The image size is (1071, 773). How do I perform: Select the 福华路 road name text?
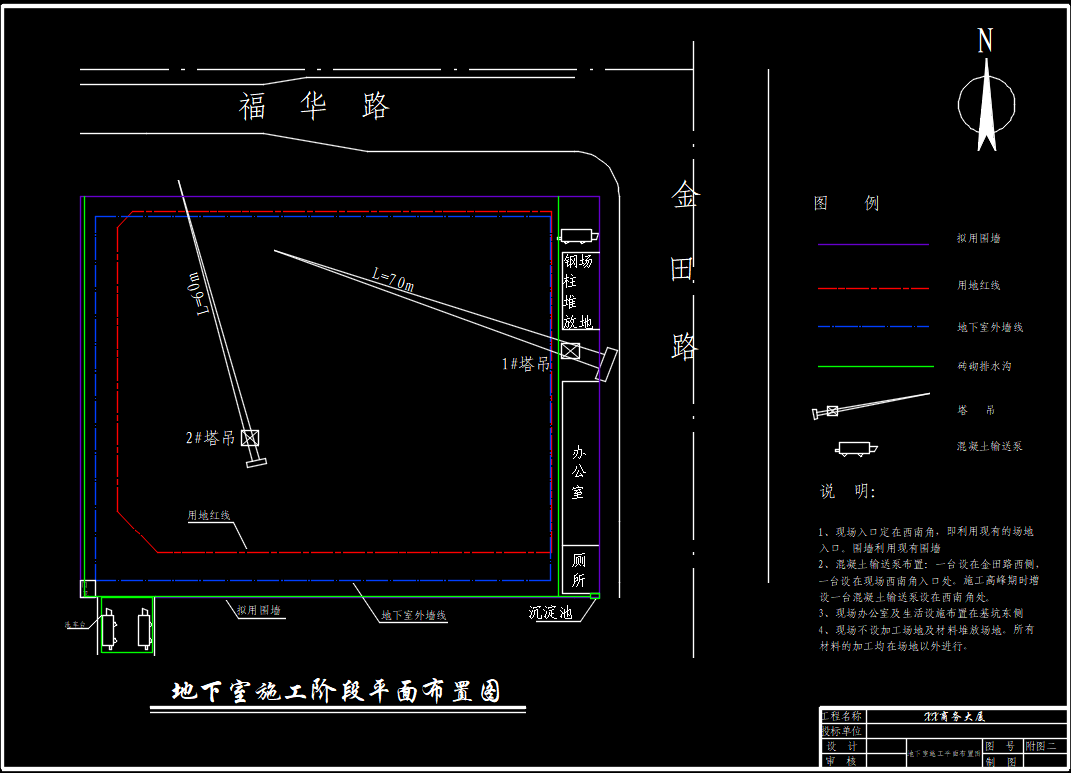(314, 106)
